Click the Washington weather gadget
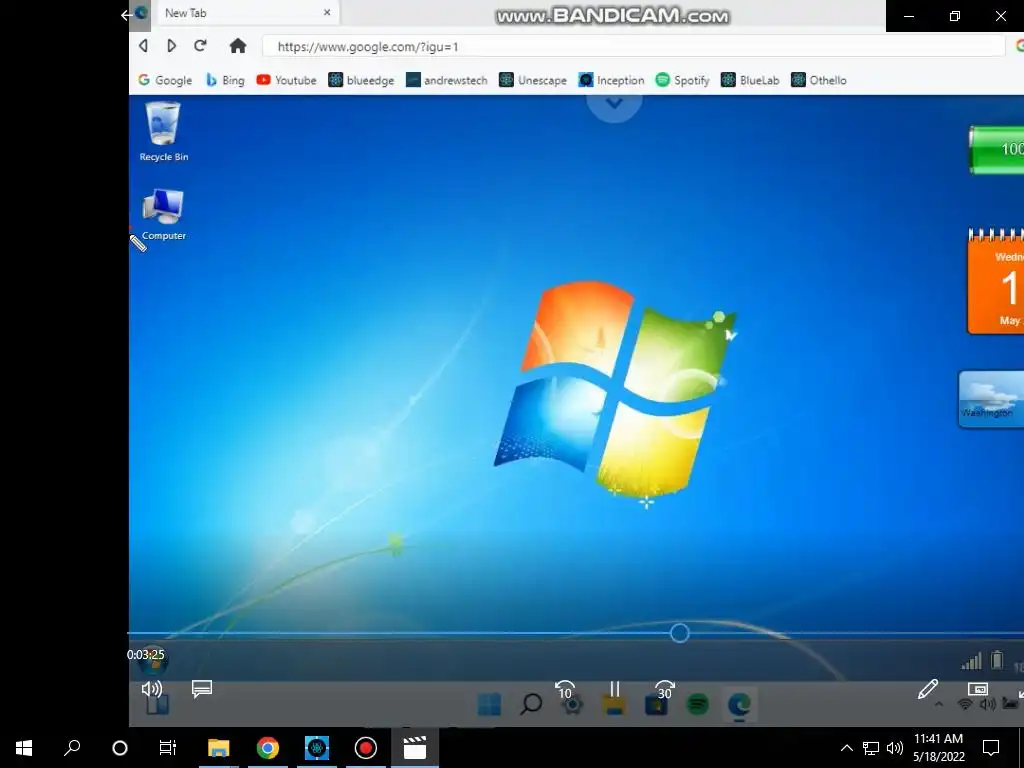Viewport: 1024px width, 768px height. pos(991,399)
